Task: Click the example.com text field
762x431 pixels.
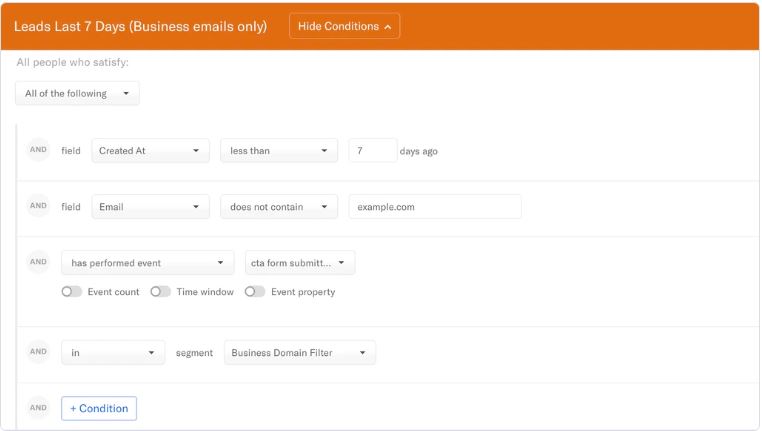Action: point(435,207)
